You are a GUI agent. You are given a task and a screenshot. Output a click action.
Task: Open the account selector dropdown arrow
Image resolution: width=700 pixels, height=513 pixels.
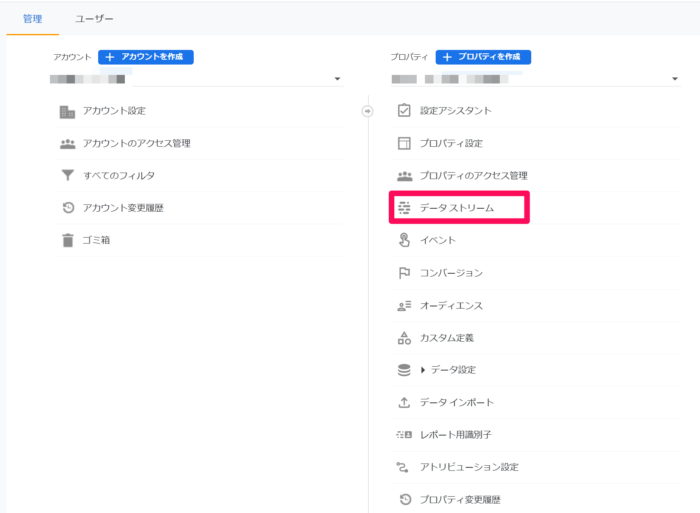[338, 79]
